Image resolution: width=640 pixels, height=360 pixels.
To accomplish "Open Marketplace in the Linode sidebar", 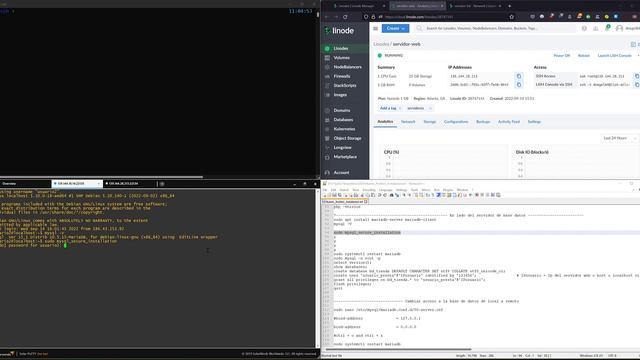I will coord(345,157).
